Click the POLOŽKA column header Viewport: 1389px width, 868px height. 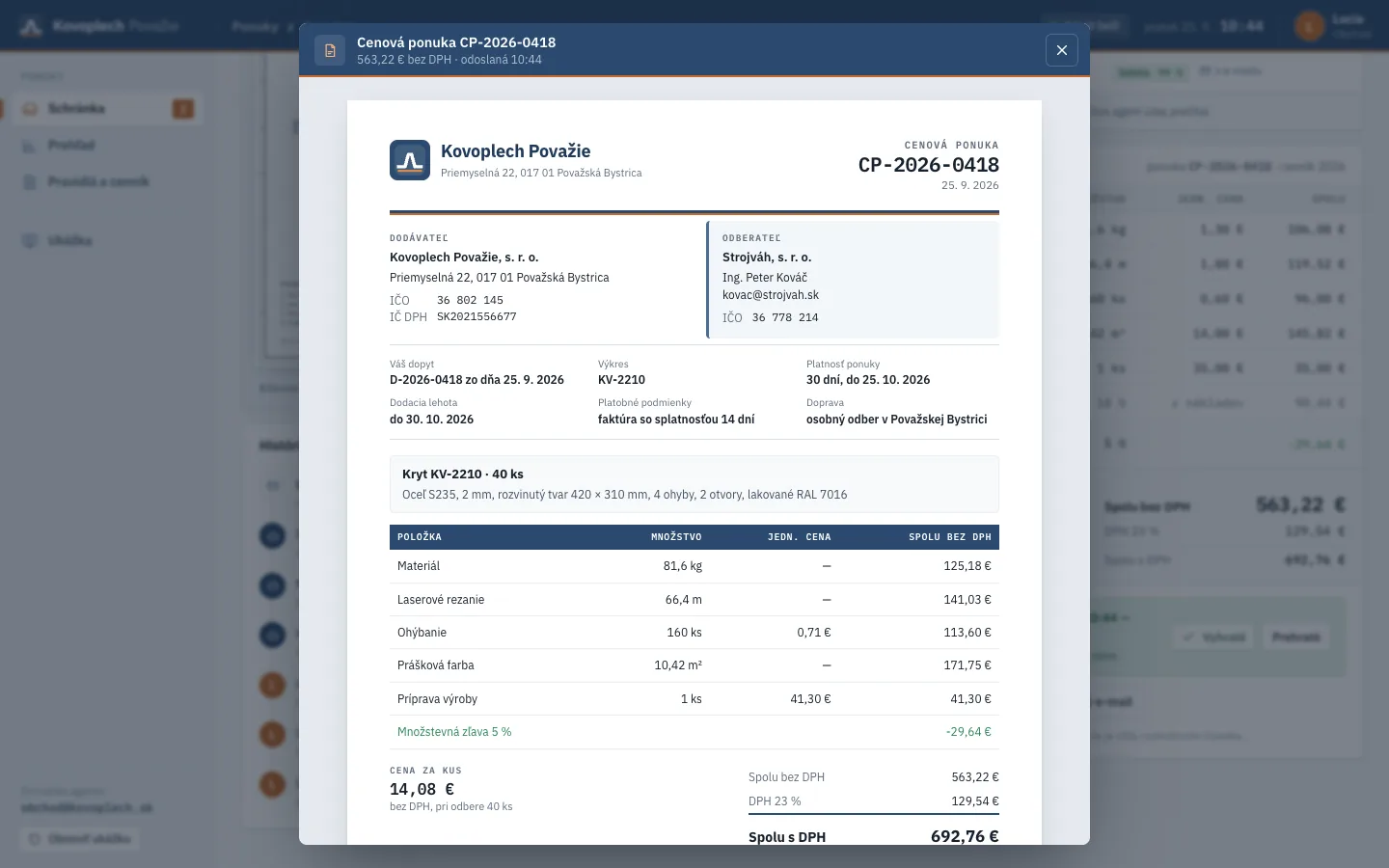tap(420, 537)
